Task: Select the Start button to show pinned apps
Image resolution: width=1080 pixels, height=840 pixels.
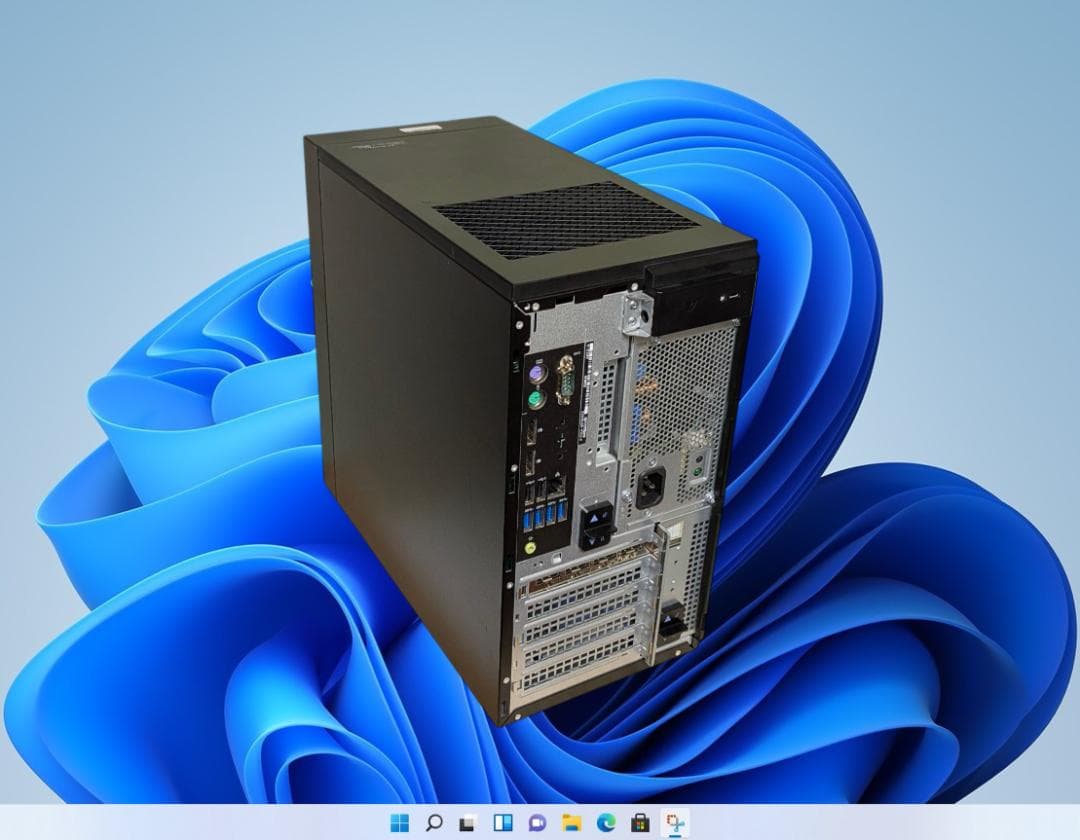Action: 400,822
